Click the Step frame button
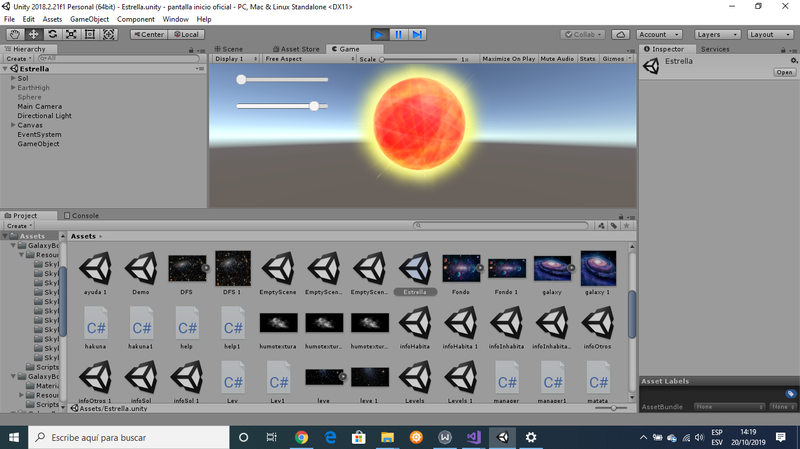This screenshot has height=449, width=800. [418, 34]
